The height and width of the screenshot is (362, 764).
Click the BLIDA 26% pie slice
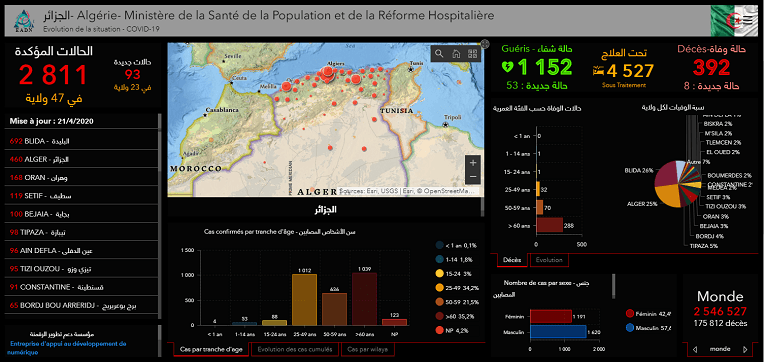668,175
